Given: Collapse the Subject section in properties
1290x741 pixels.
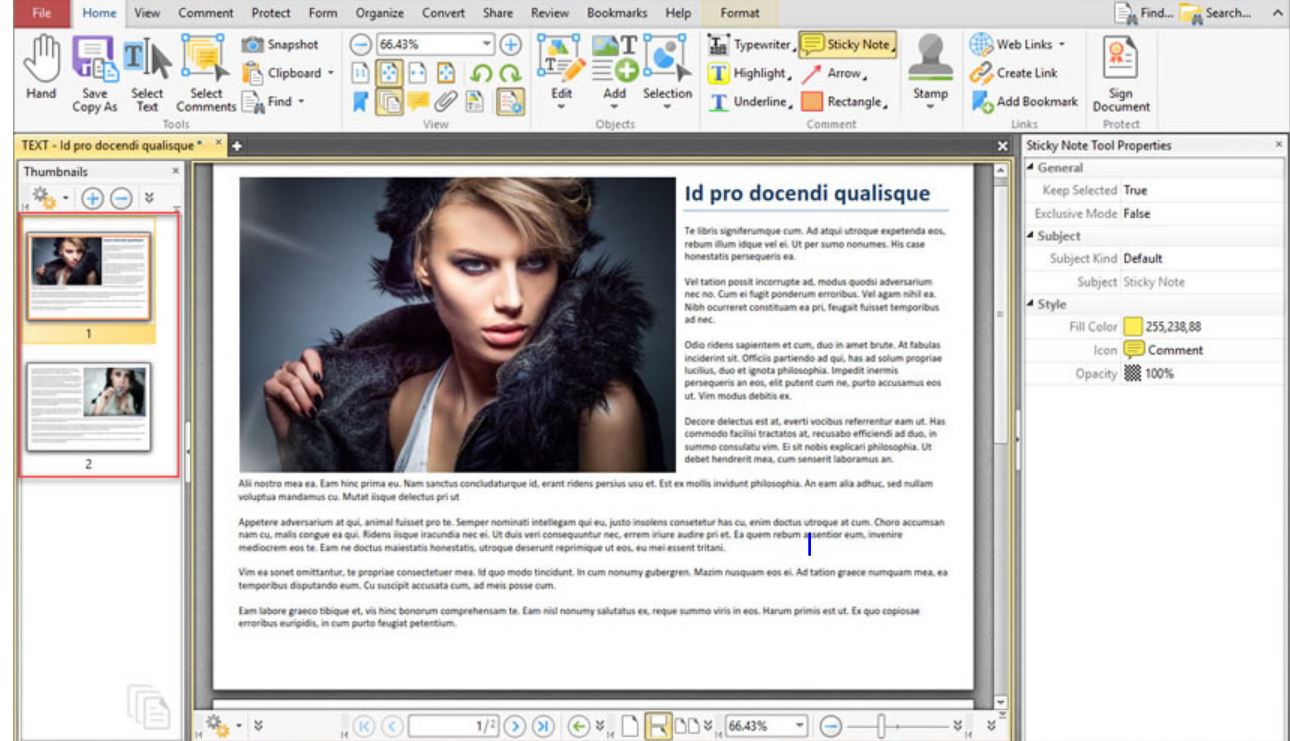Looking at the screenshot, I should coord(1031,236).
